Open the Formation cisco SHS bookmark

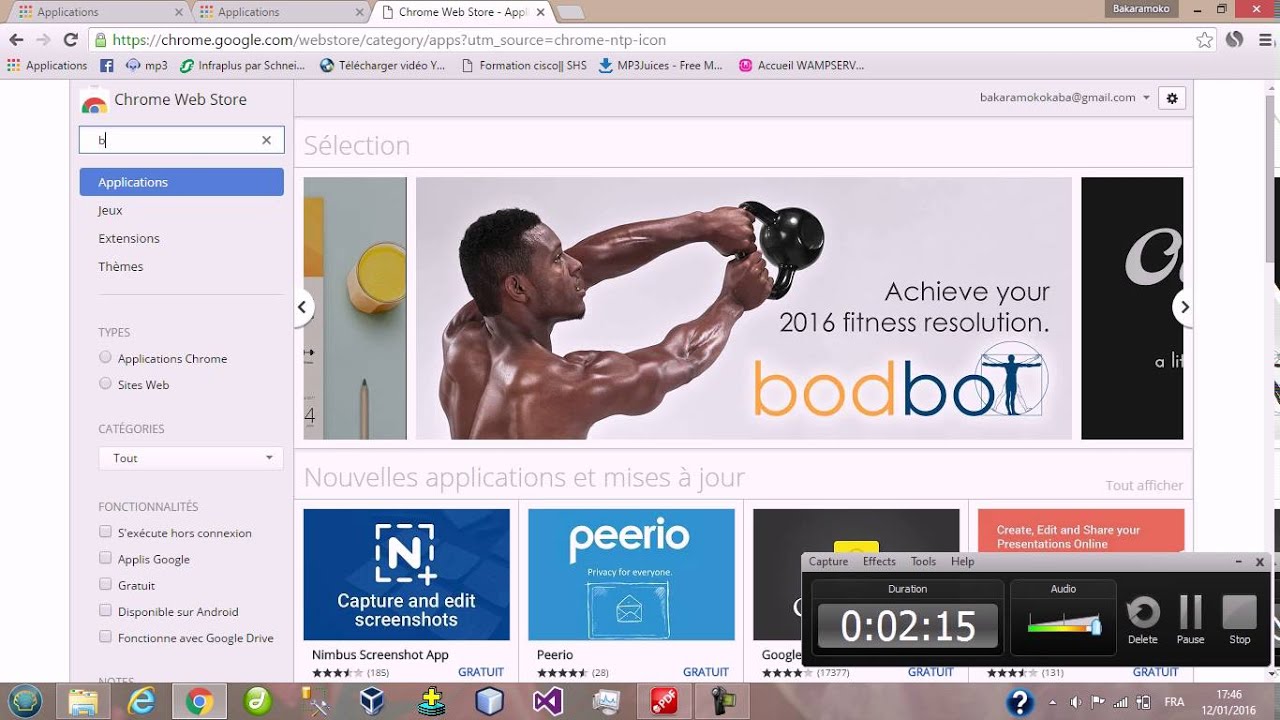tap(525, 66)
